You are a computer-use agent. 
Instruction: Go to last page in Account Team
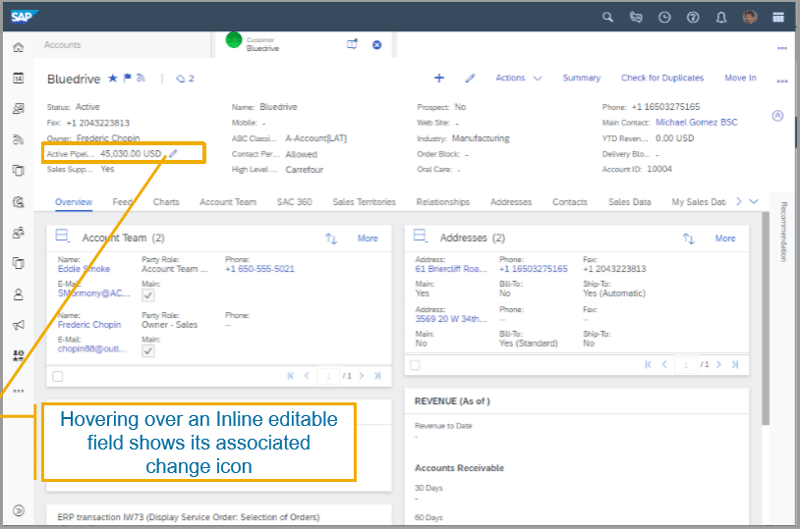point(378,376)
